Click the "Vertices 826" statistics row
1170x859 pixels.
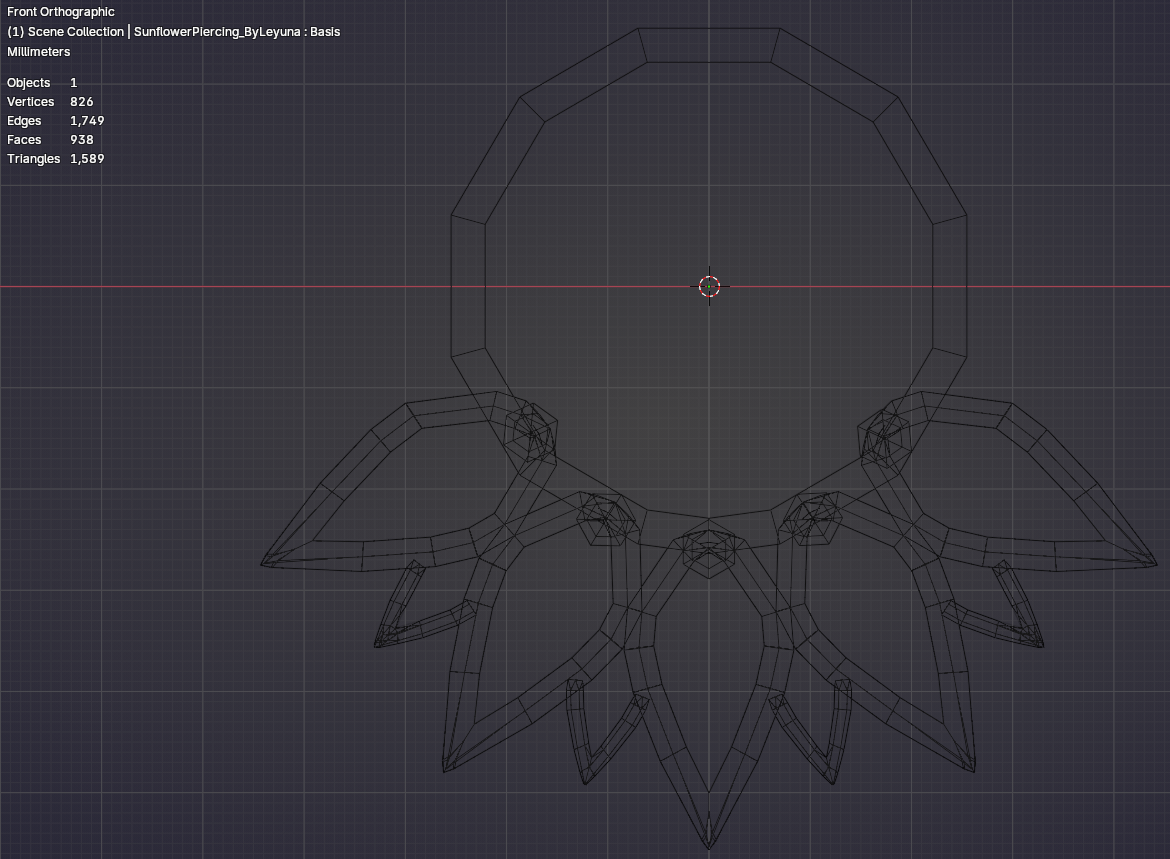[50, 101]
